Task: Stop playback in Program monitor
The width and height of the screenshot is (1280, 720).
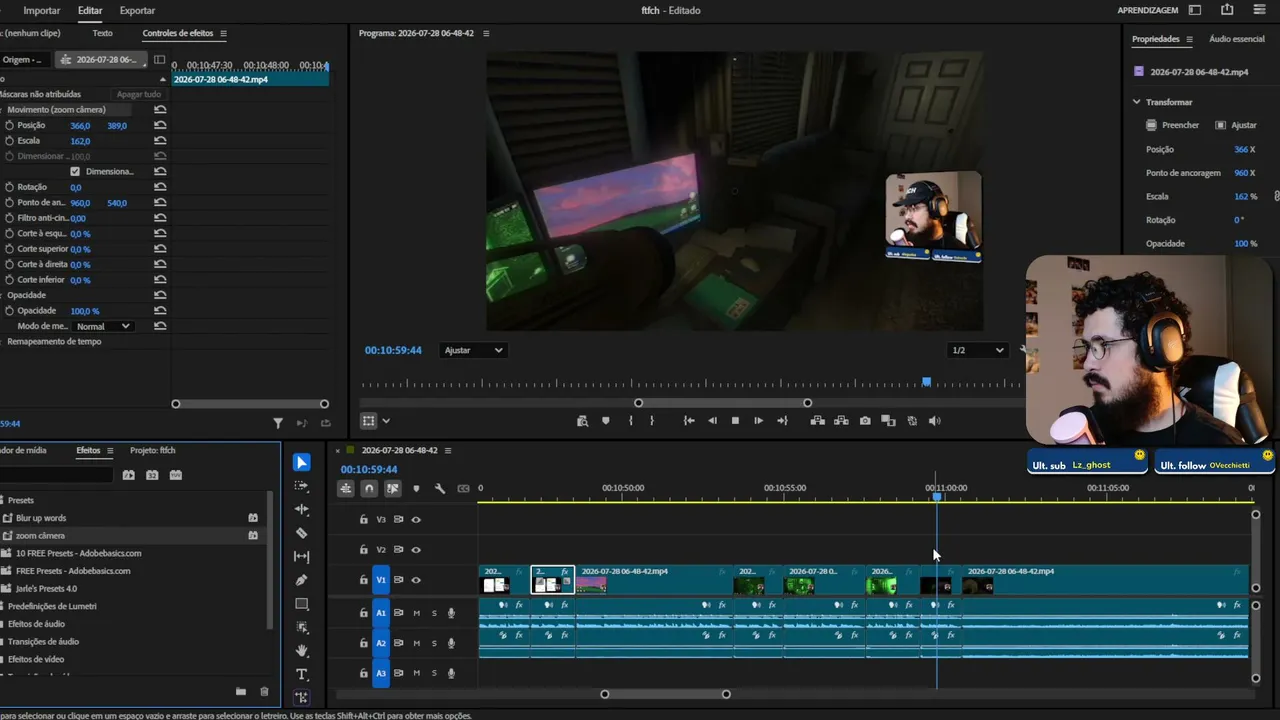Action: 735,421
